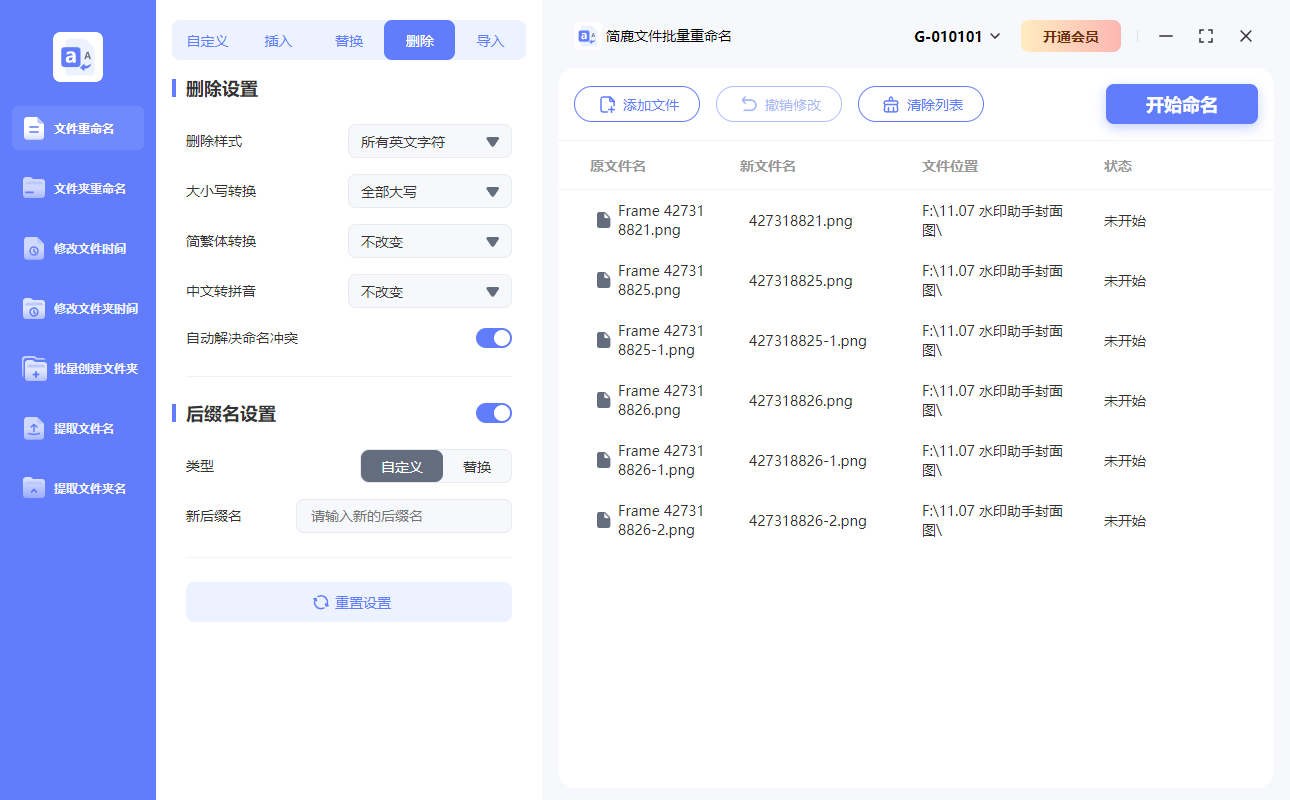Click 重置设置 to reset settings
This screenshot has width=1290, height=800.
pos(348,602)
